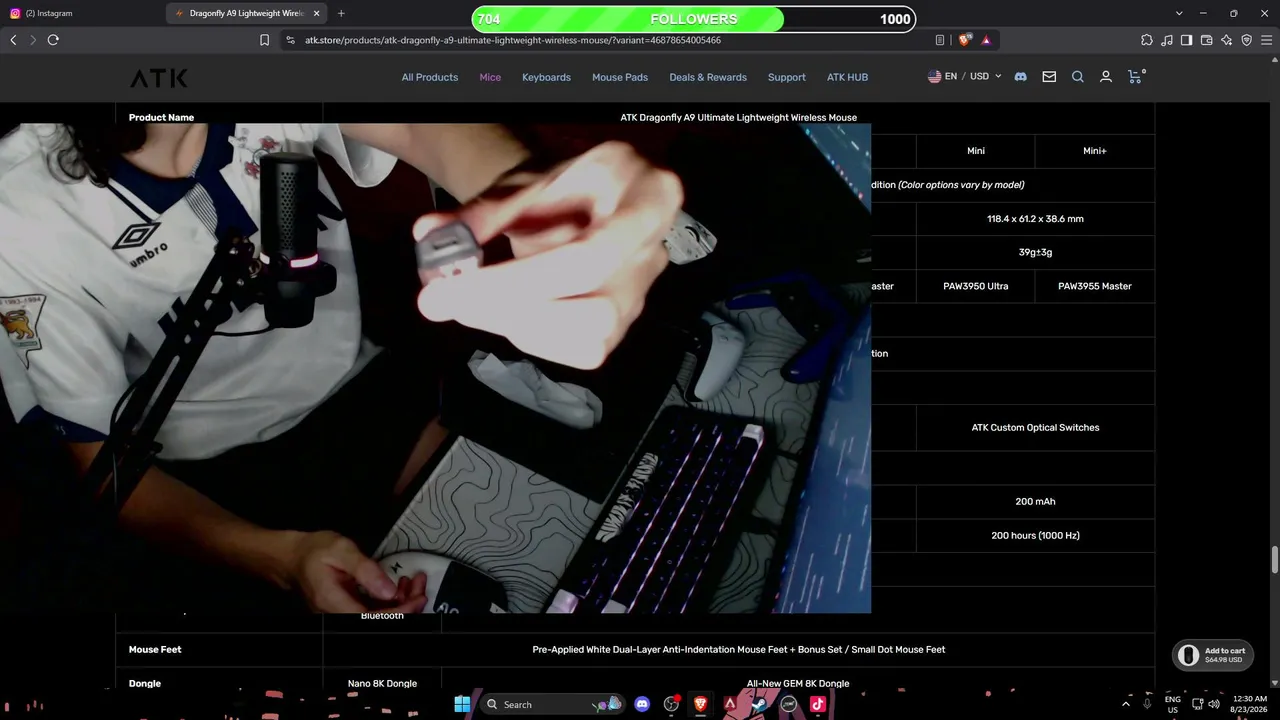Open the browser hamburger main menu
This screenshot has width=1280, height=720.
tap(1267, 40)
